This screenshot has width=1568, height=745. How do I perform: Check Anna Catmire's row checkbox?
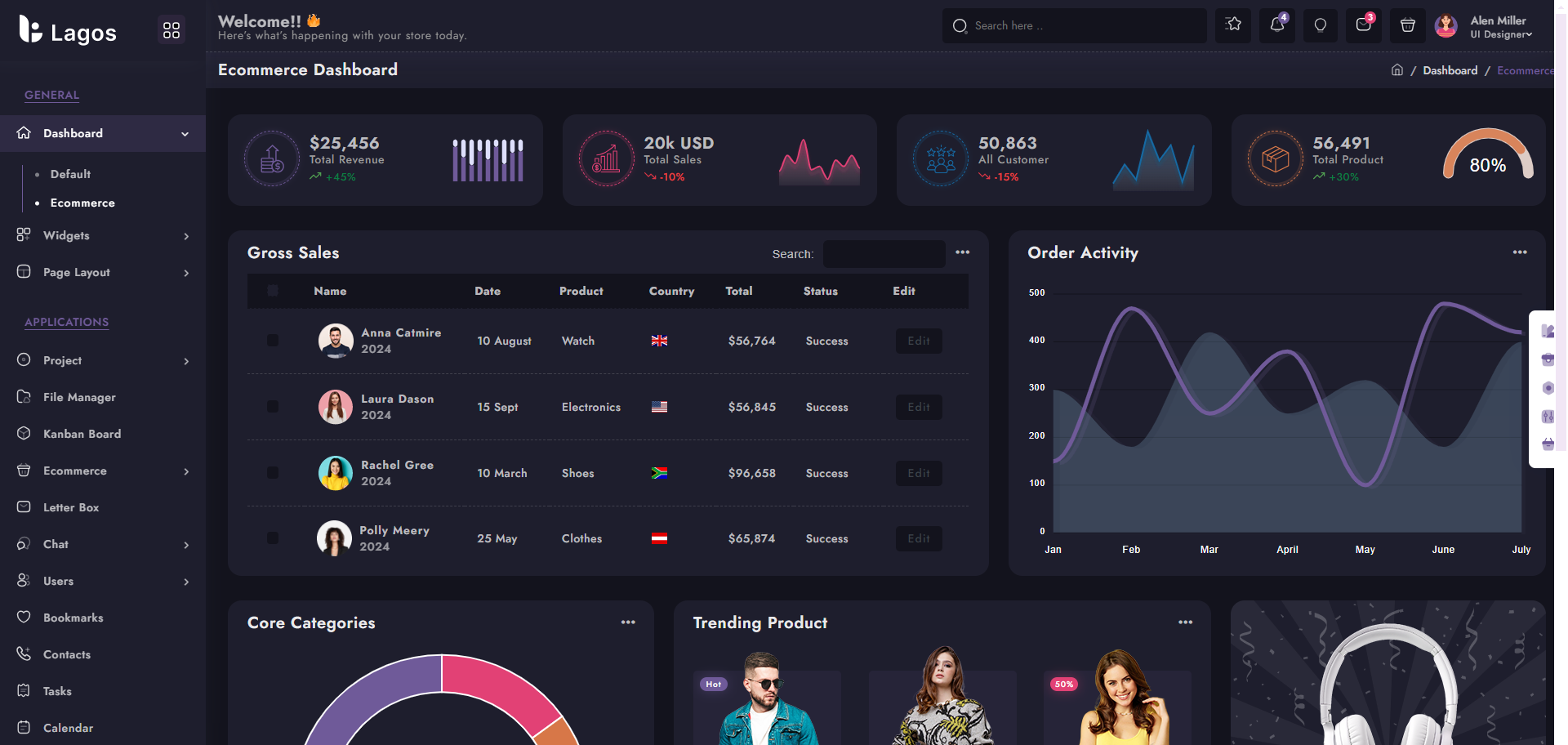(x=272, y=341)
